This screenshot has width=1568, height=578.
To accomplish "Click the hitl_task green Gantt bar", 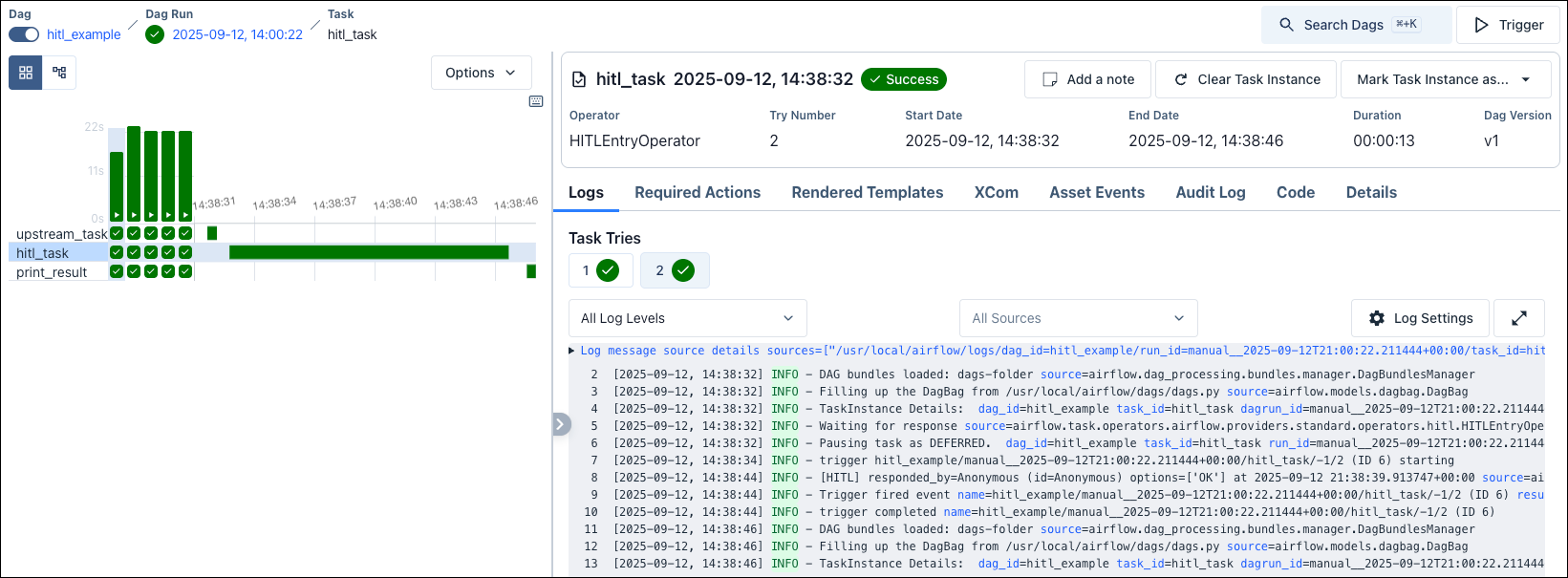I will pyautogui.click(x=369, y=252).
